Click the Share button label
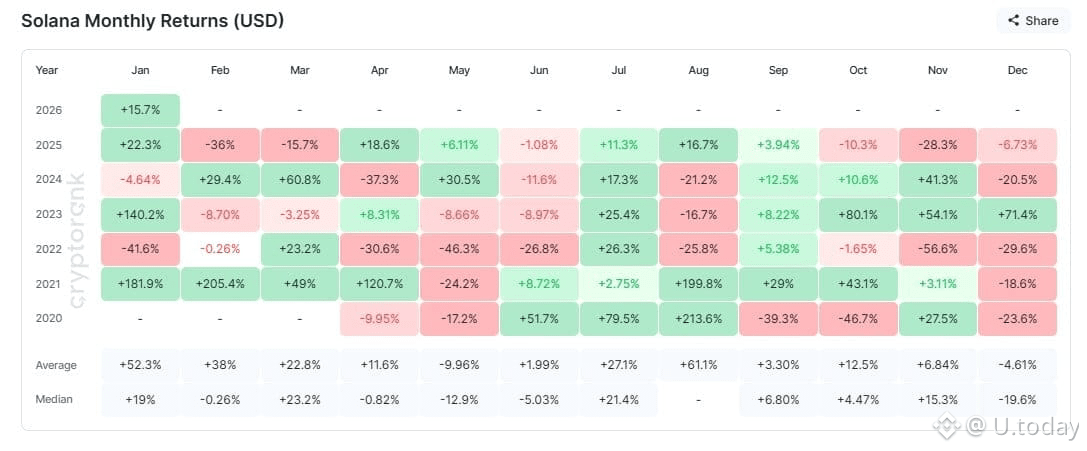The image size is (1087, 451). [1042, 20]
